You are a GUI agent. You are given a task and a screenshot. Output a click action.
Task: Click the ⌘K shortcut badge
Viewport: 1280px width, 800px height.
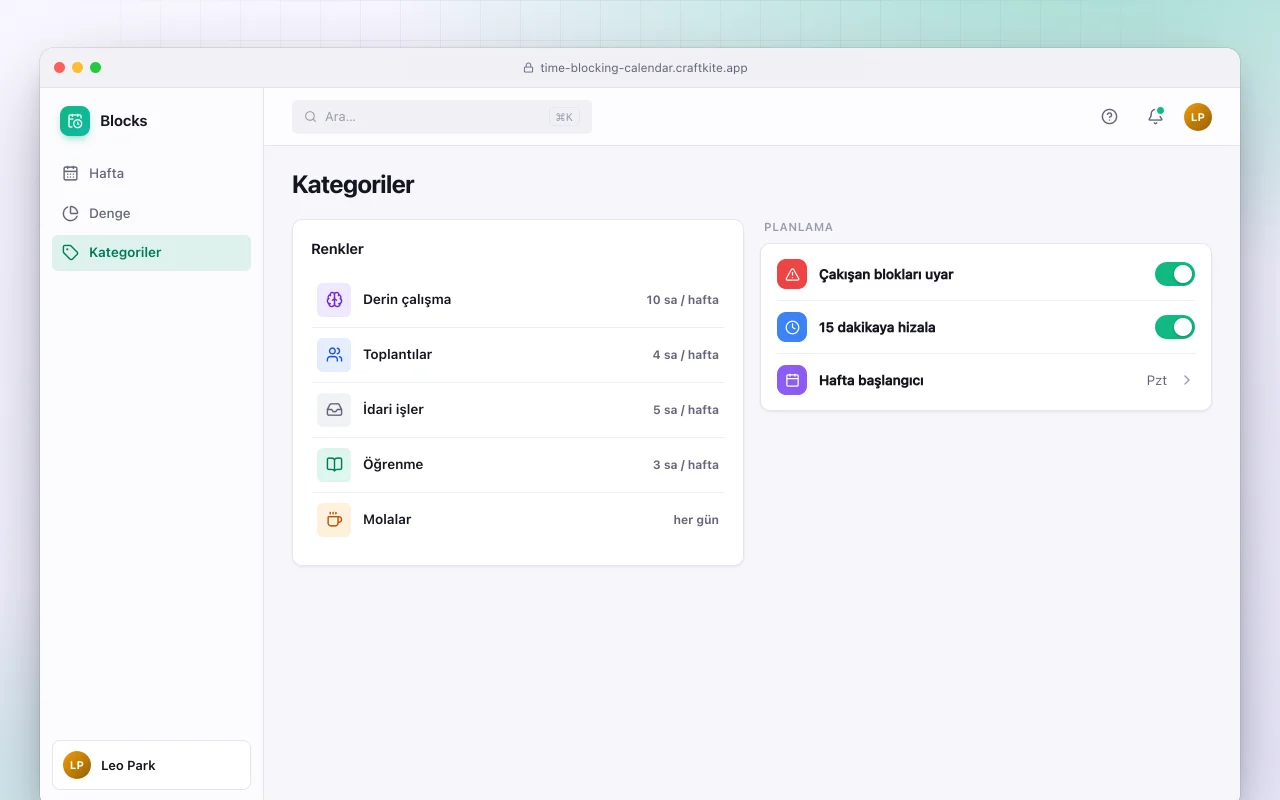[564, 117]
